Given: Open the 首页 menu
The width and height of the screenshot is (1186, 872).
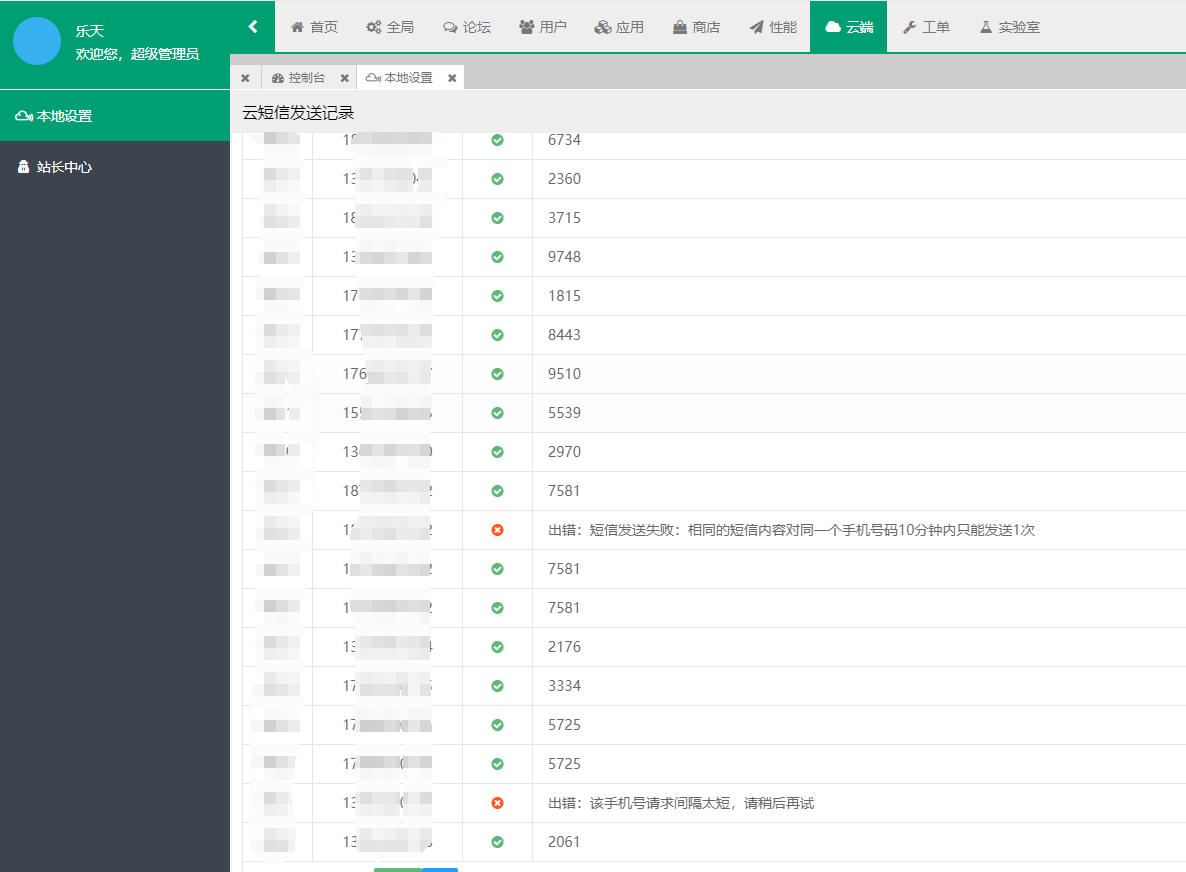Looking at the screenshot, I should click(x=314, y=27).
